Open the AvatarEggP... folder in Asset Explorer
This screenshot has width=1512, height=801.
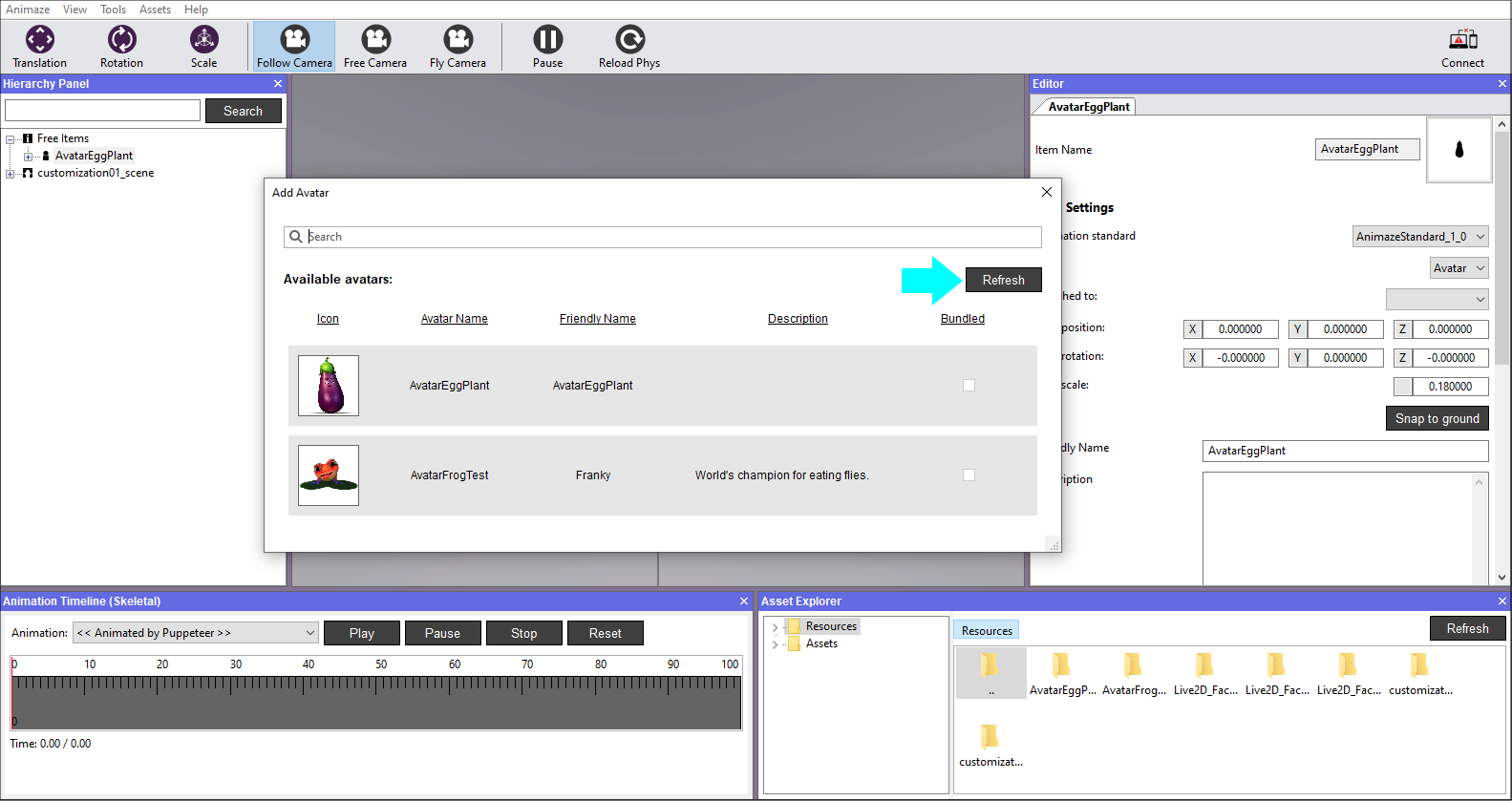coord(1062,674)
